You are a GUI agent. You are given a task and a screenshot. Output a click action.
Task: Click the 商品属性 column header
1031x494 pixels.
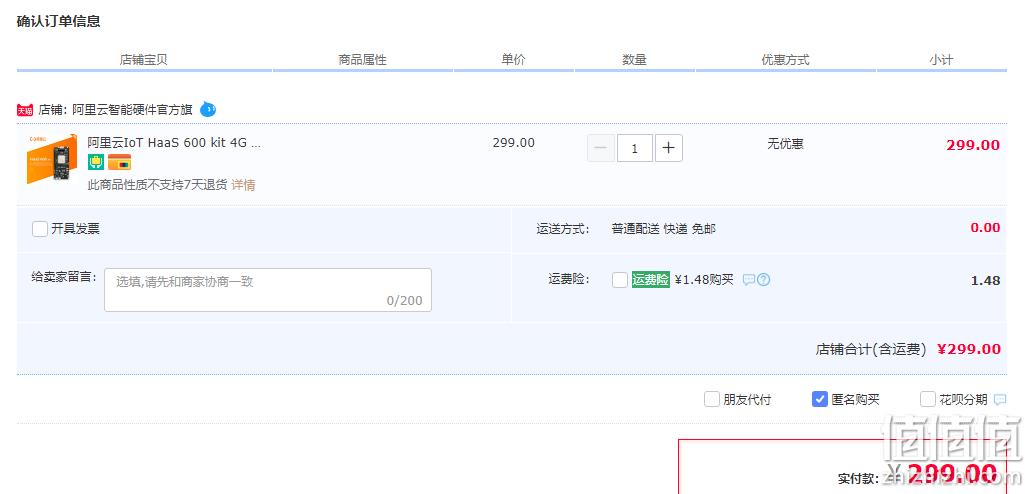pos(362,60)
